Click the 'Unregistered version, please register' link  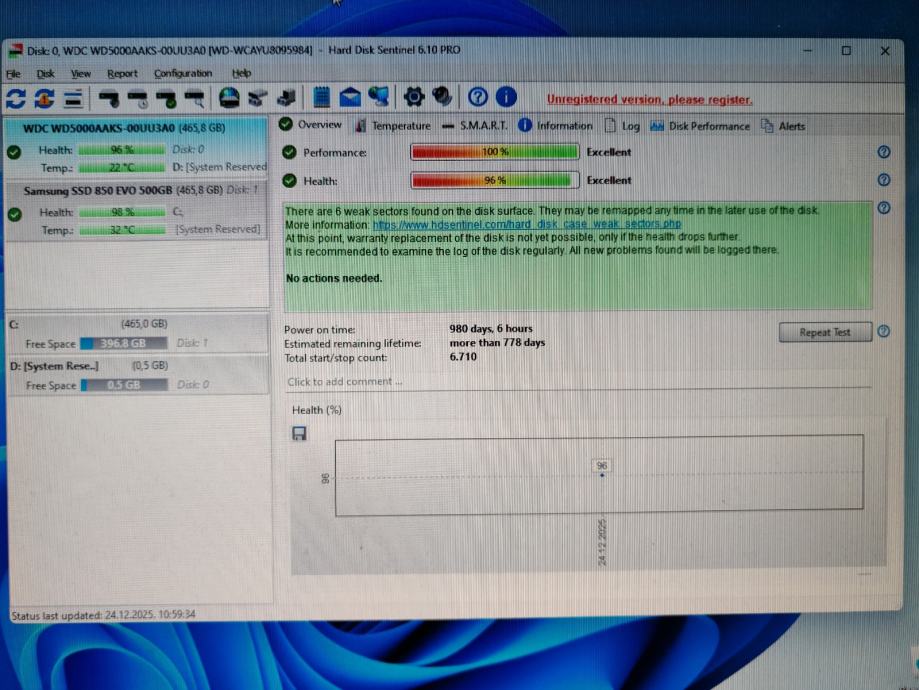[x=649, y=100]
